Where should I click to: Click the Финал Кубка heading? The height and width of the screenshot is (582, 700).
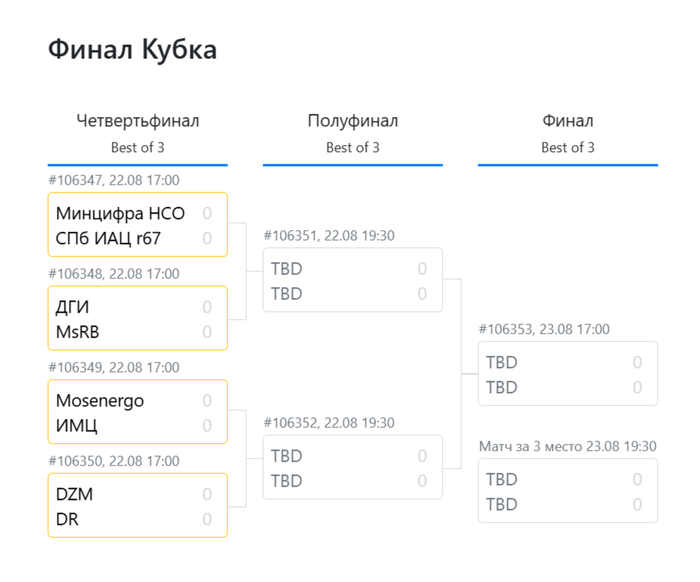133,49
